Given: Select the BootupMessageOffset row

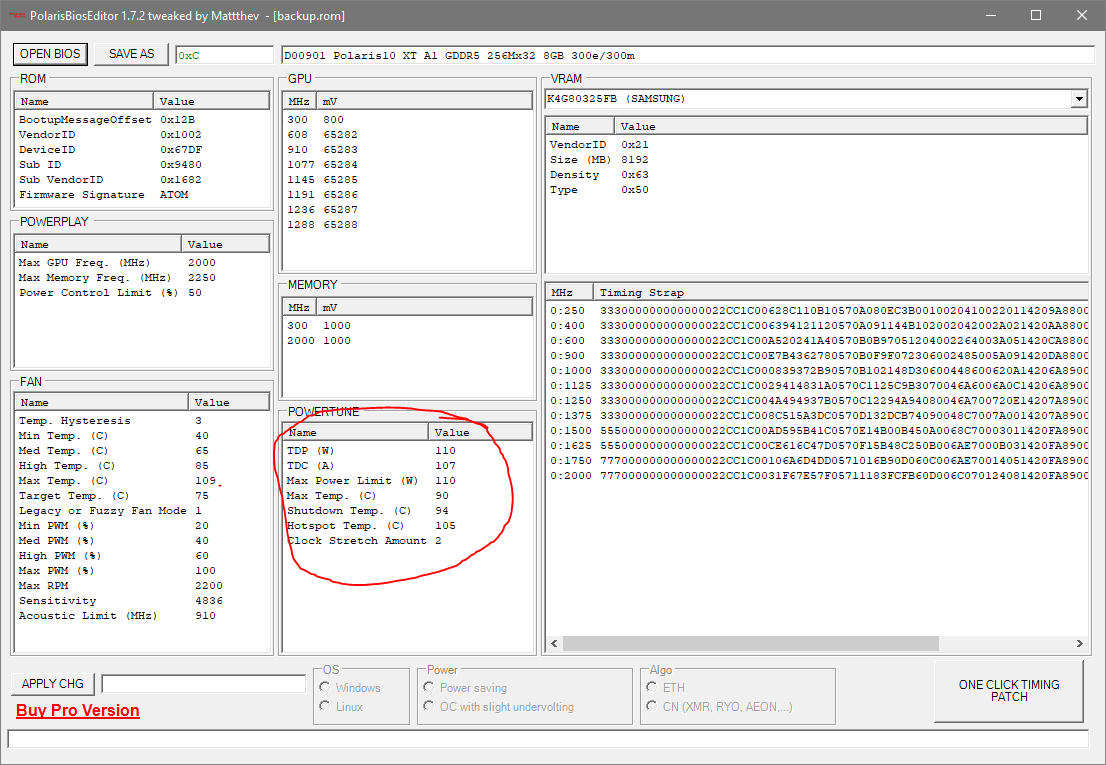Looking at the screenshot, I should (142, 120).
